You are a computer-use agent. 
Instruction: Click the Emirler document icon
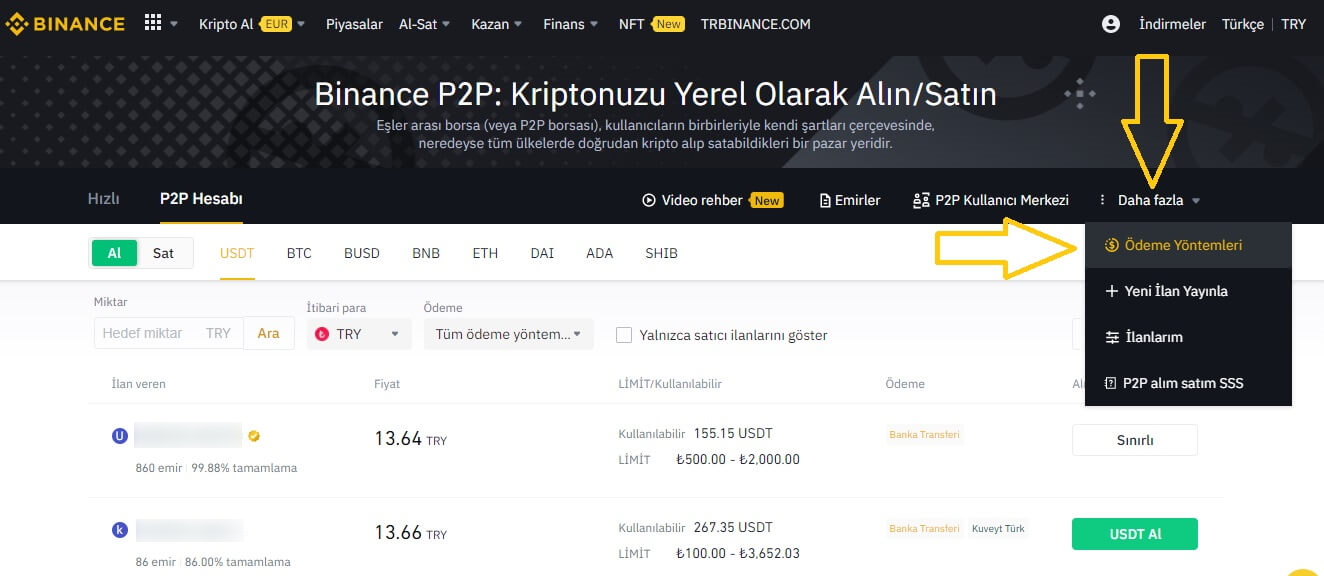point(825,200)
